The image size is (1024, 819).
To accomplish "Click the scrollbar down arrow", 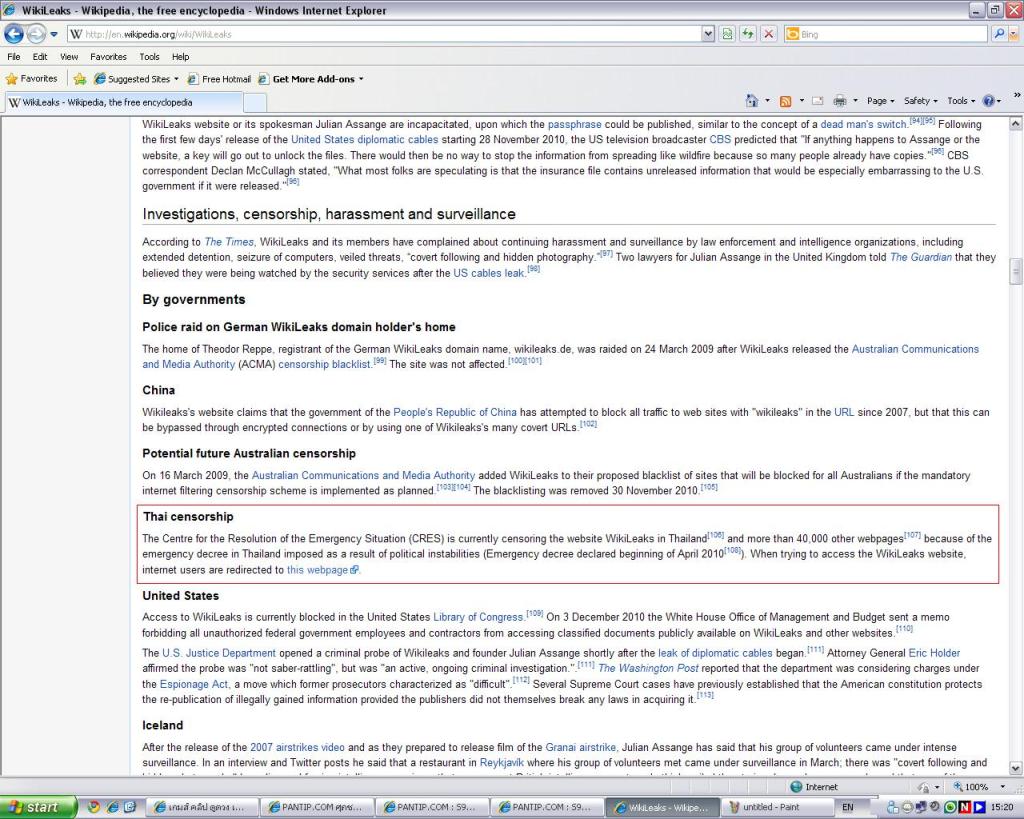I will pos(1016,768).
